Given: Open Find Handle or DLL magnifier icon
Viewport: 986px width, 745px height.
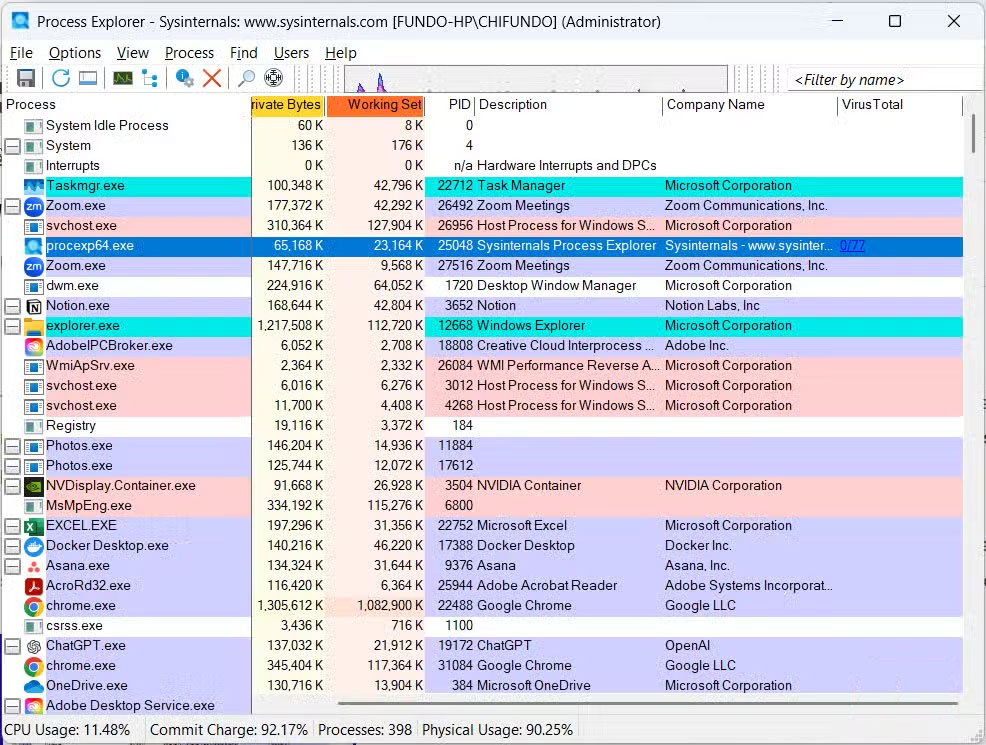Looking at the screenshot, I should (246, 78).
